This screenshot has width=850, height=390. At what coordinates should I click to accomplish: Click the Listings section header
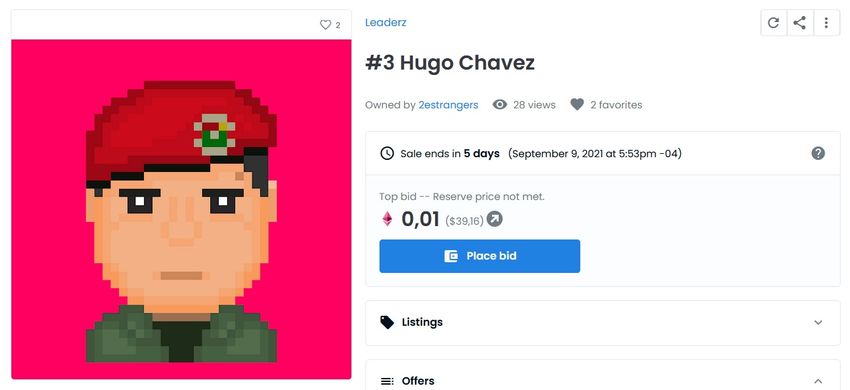point(603,323)
